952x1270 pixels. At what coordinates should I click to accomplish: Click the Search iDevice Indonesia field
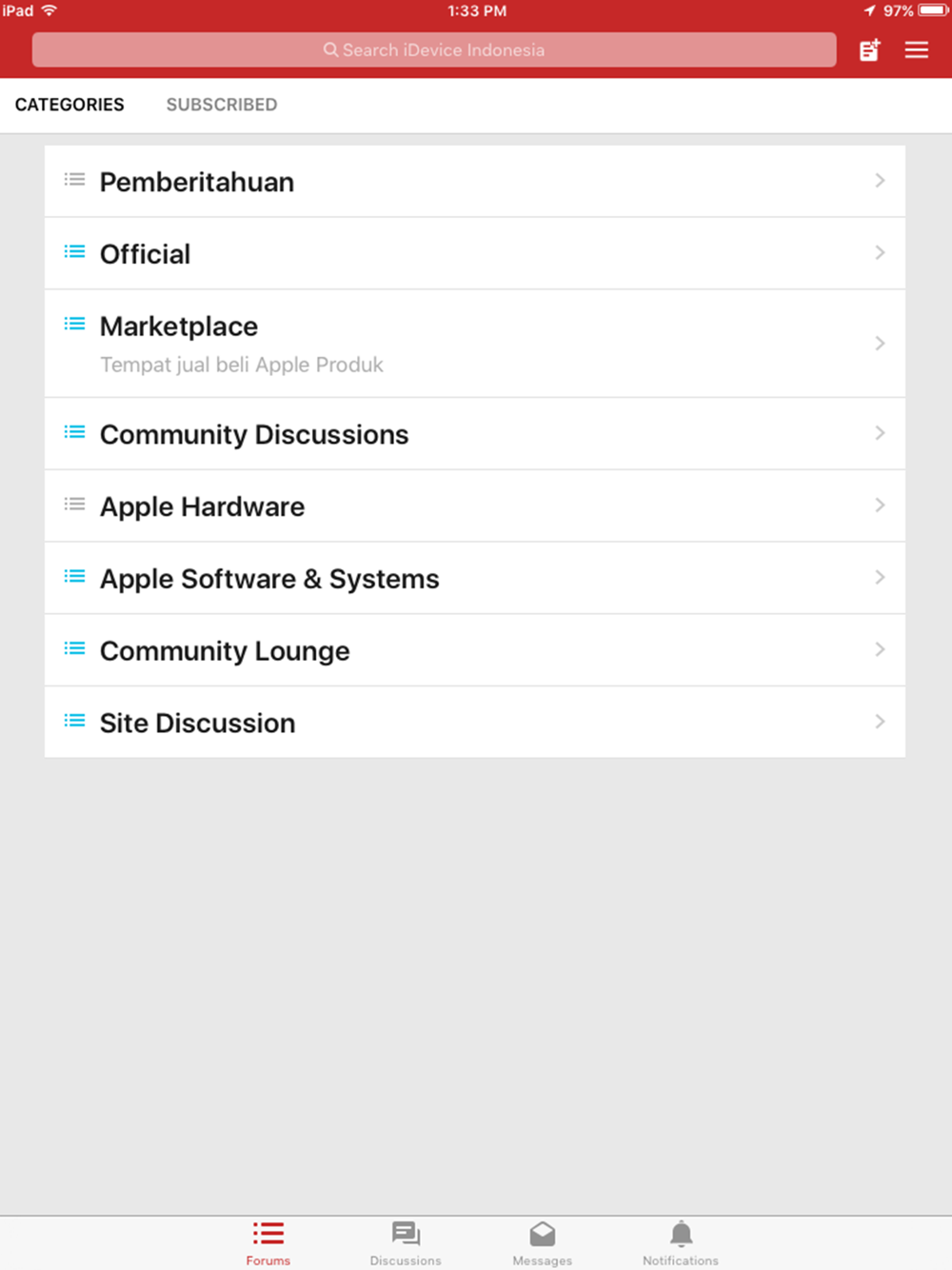[434, 50]
